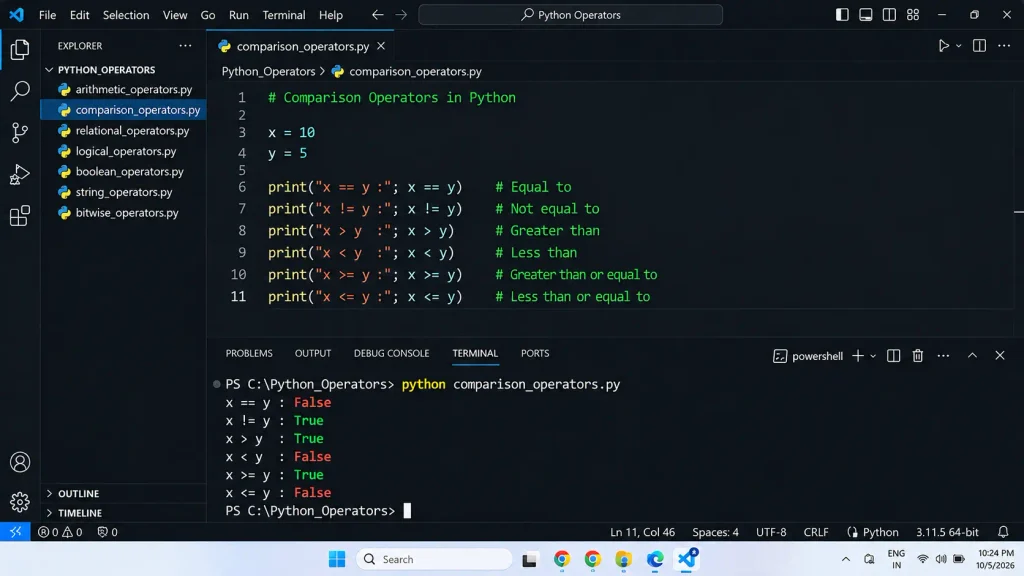Open the Selection menu
This screenshot has width=1024, height=576.
pos(126,14)
